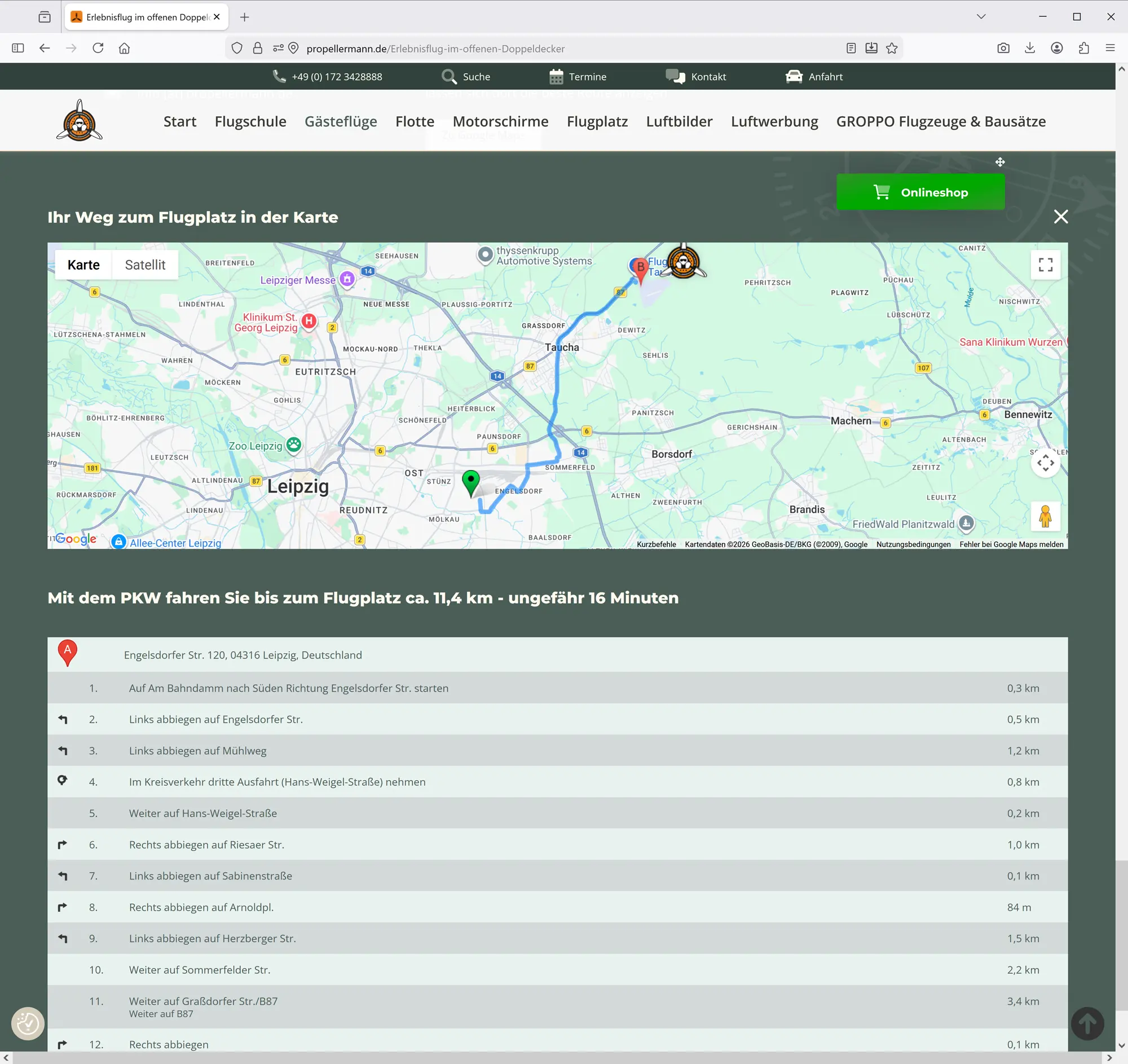The width and height of the screenshot is (1128, 1064).
Task: Open map camera controls
Action: click(1045, 463)
